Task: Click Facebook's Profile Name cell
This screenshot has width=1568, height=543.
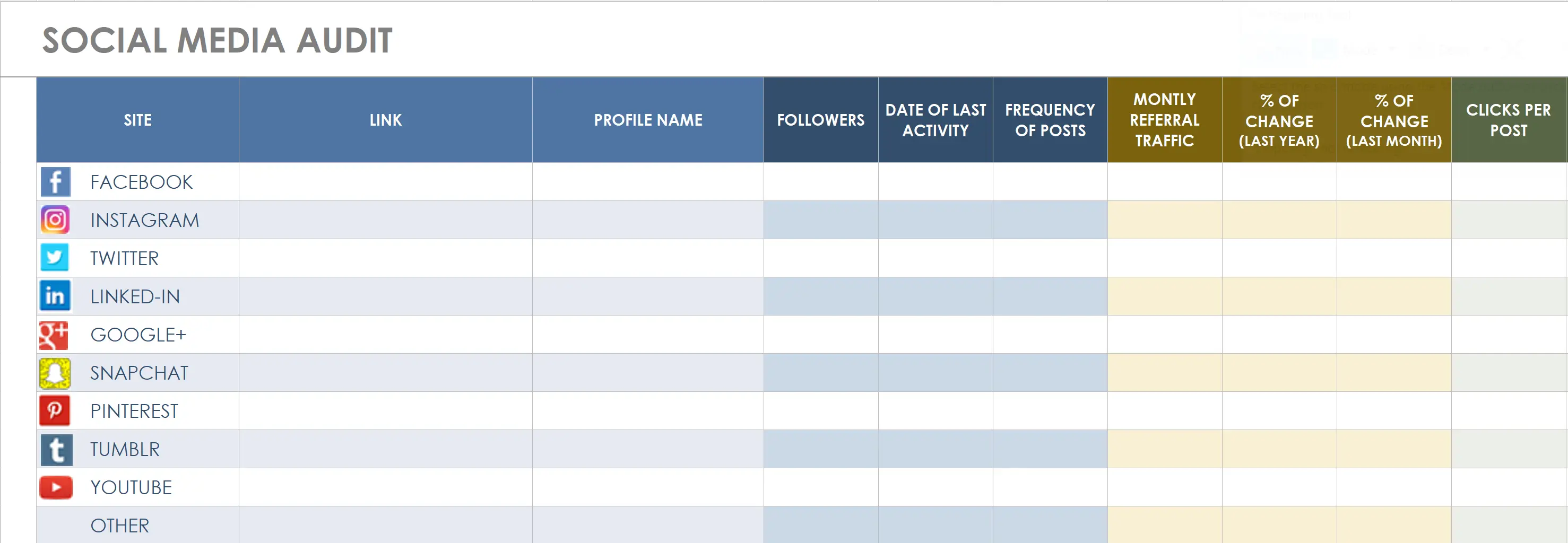Action: (x=647, y=181)
